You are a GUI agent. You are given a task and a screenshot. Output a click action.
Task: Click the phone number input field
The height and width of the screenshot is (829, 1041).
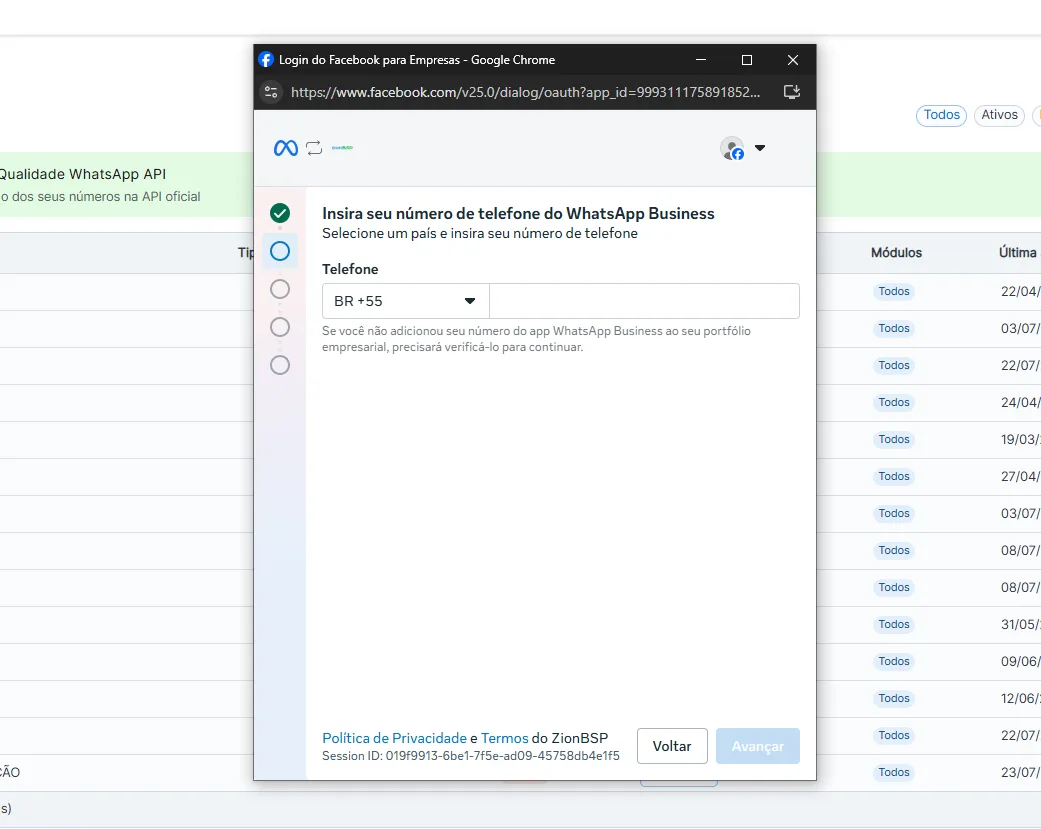(x=644, y=301)
